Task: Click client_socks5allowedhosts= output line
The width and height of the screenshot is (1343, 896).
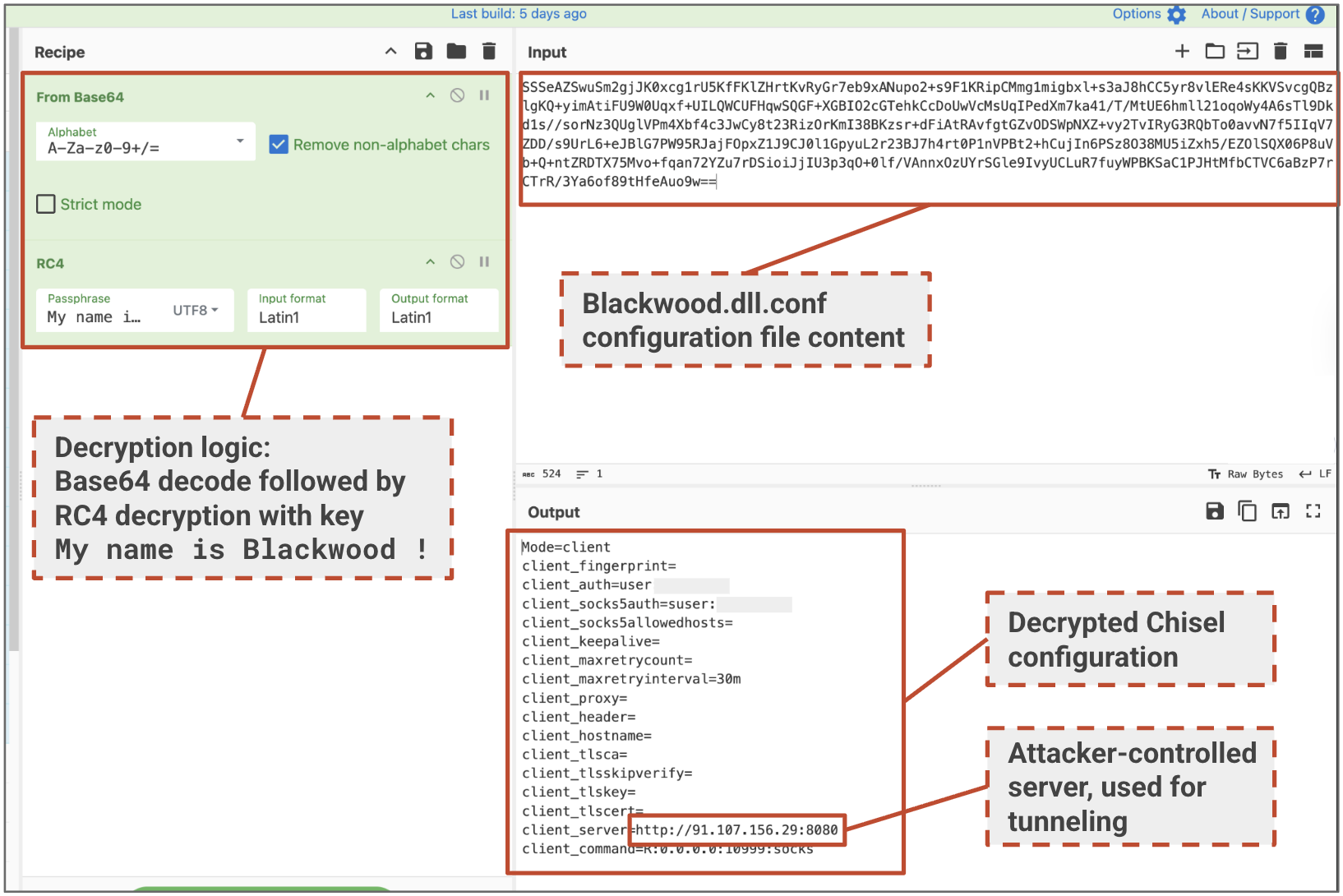Action: click(x=627, y=623)
